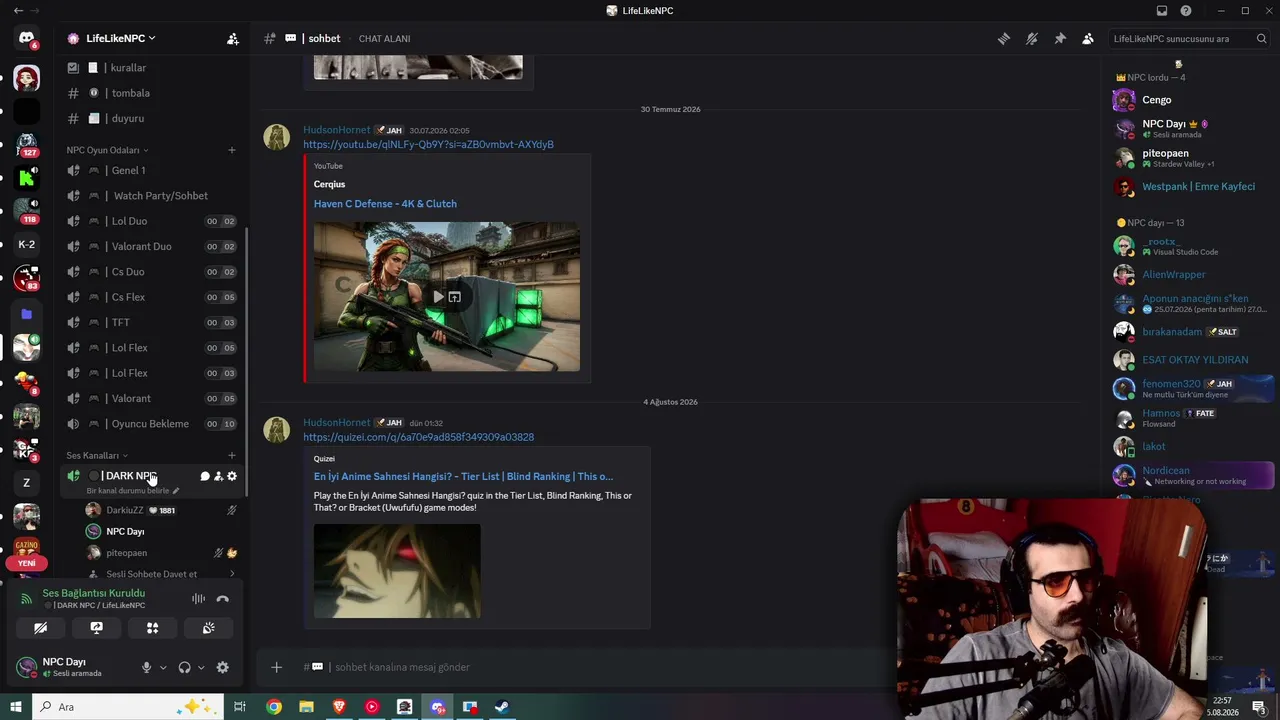1280x720 pixels.
Task: Share your screen
Action: [96, 628]
